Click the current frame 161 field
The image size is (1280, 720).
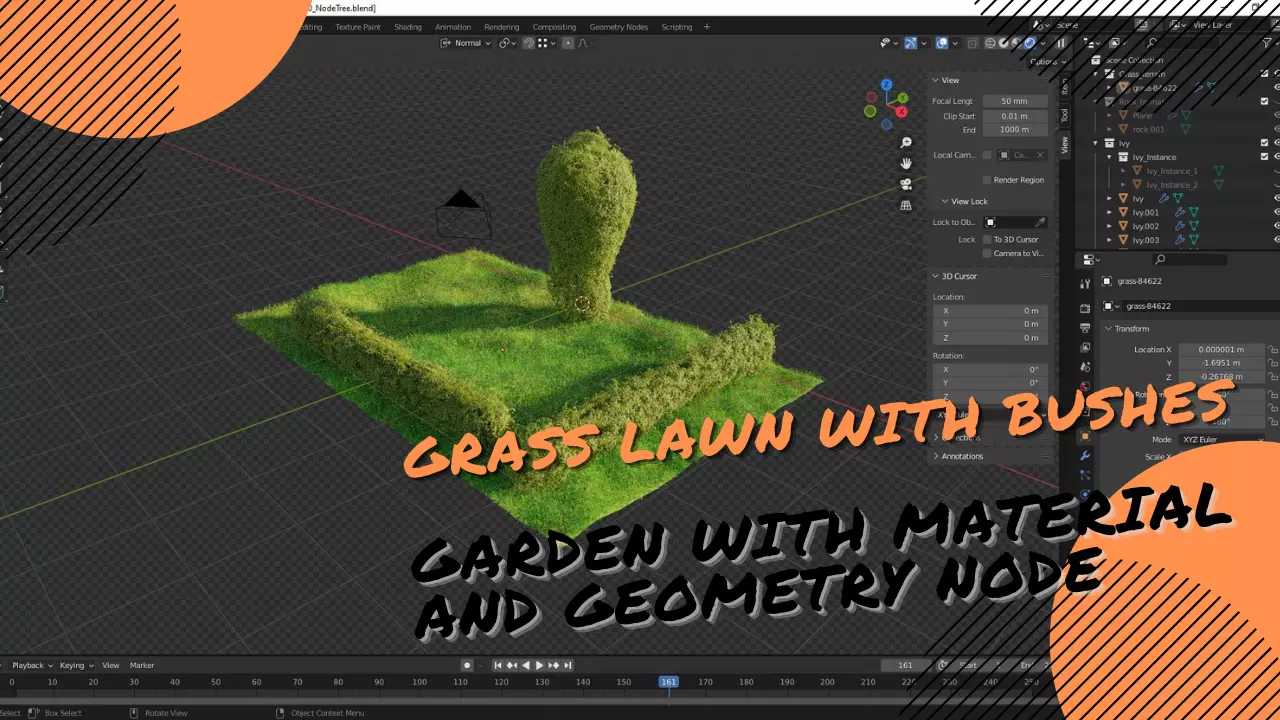[x=906, y=665]
